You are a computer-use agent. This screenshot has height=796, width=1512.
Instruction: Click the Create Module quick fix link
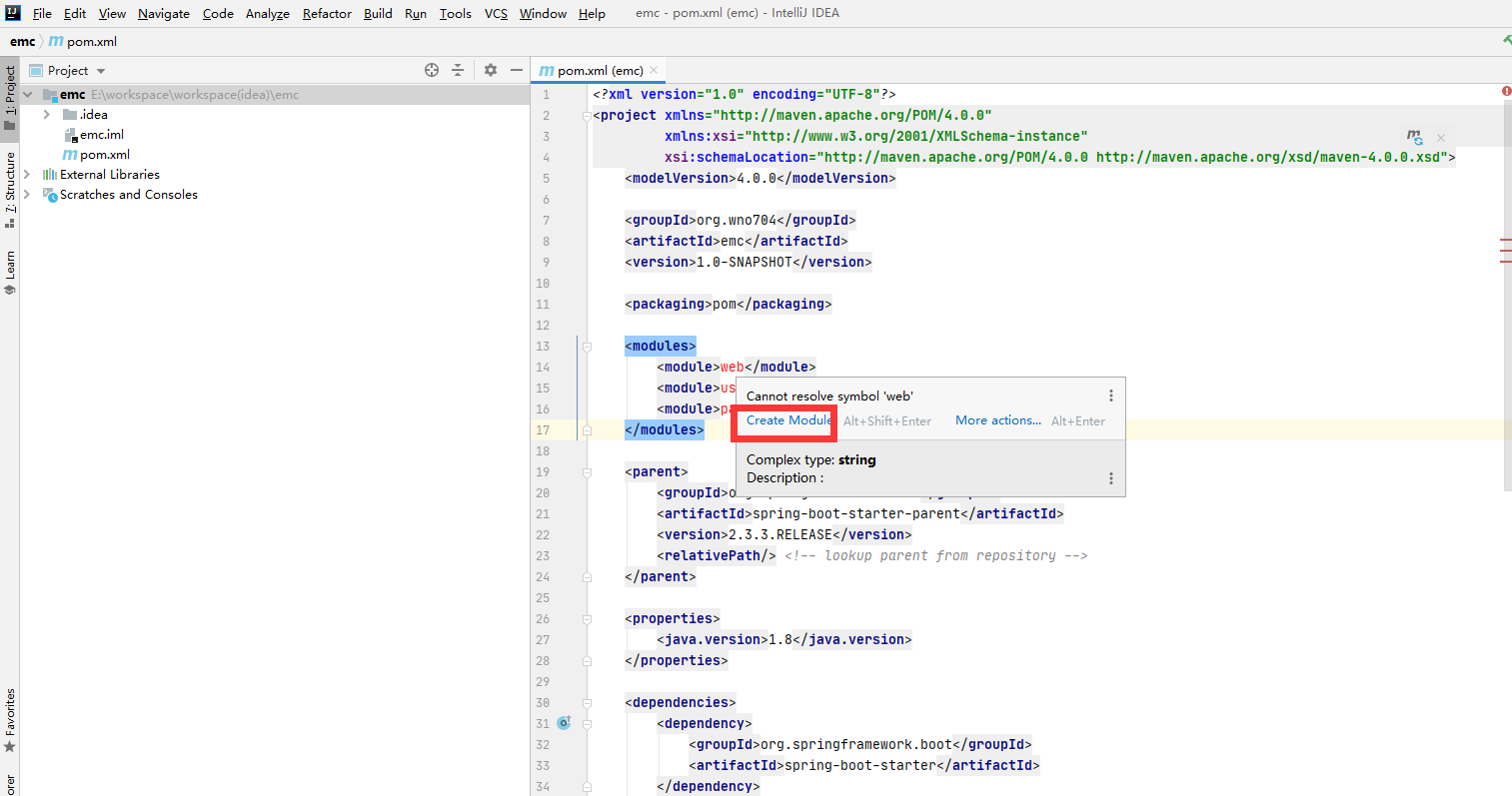pyautogui.click(x=788, y=420)
